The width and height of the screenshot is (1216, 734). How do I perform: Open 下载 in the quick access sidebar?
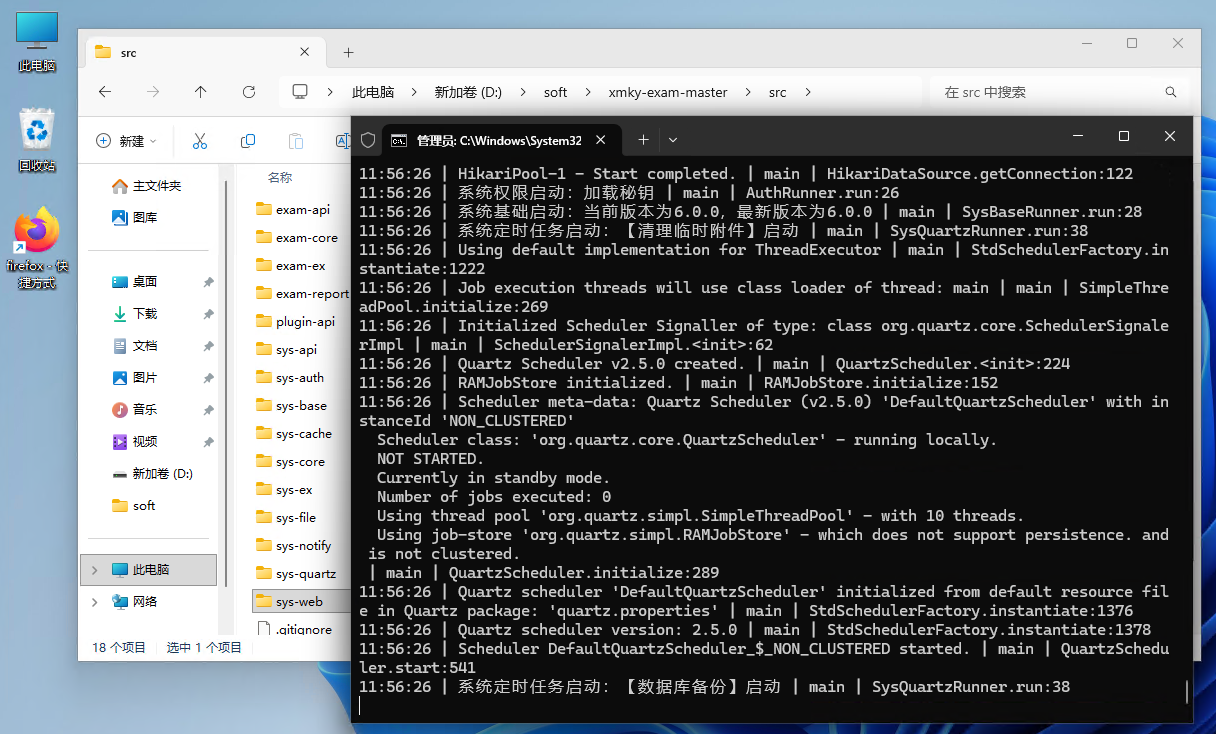[x=145, y=314]
